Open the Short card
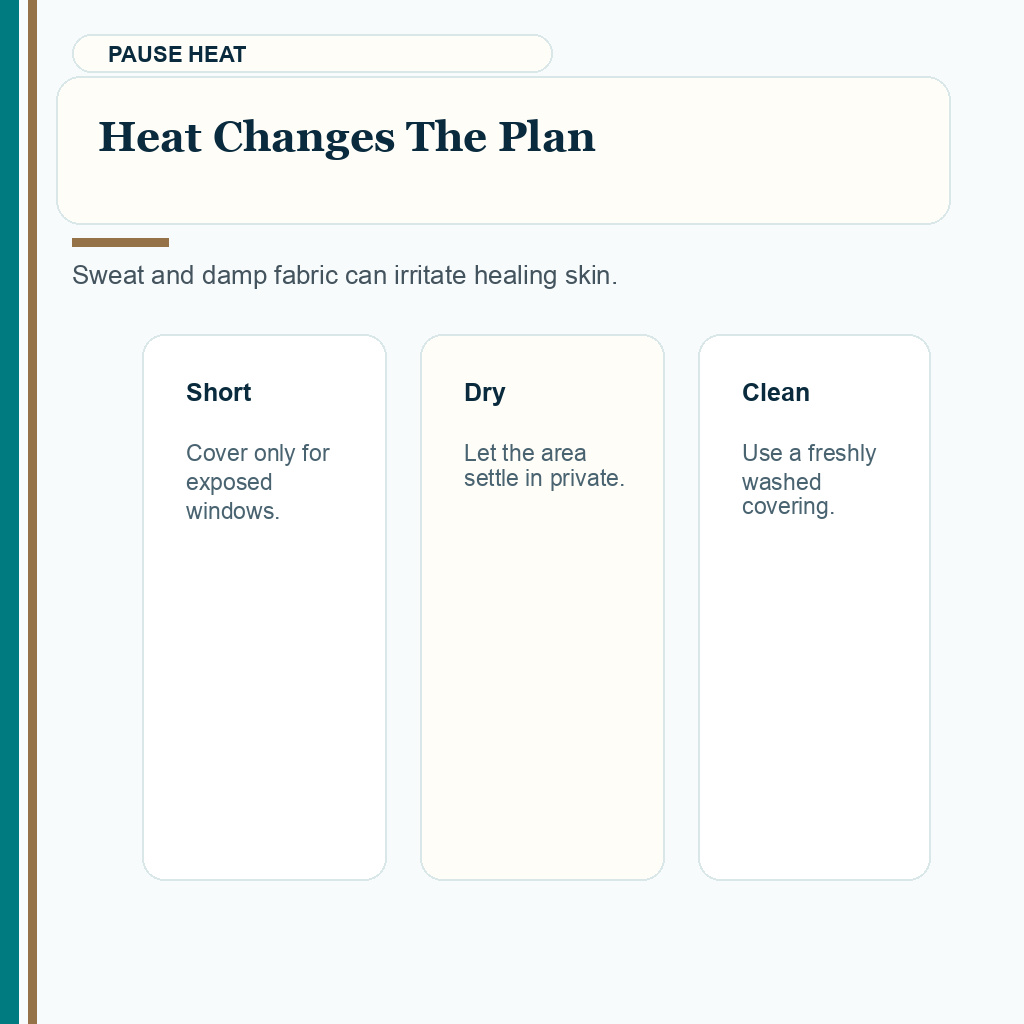The width and height of the screenshot is (1024, 1024). [x=264, y=607]
